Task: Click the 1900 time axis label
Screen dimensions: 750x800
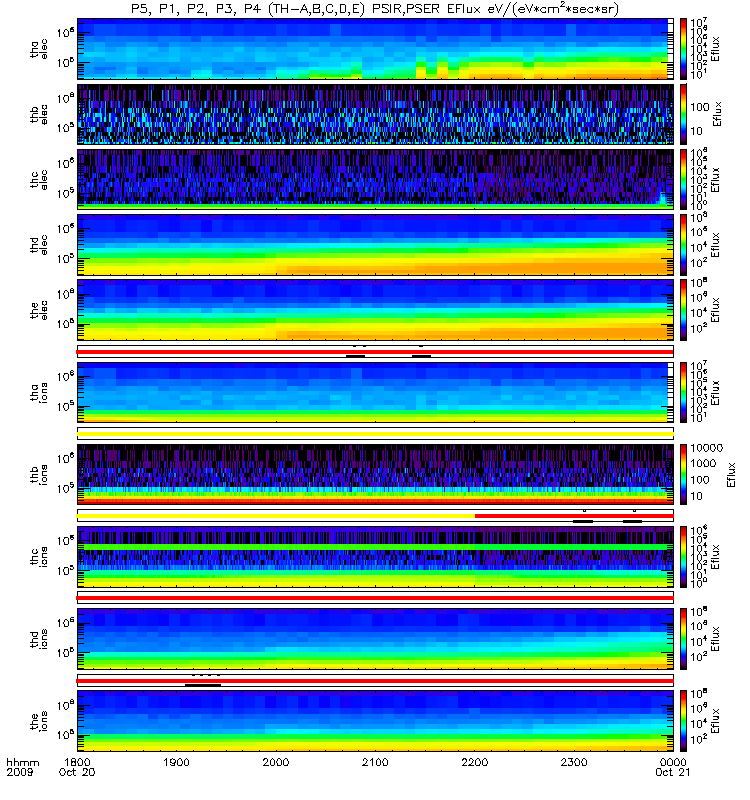Action: 177,762
